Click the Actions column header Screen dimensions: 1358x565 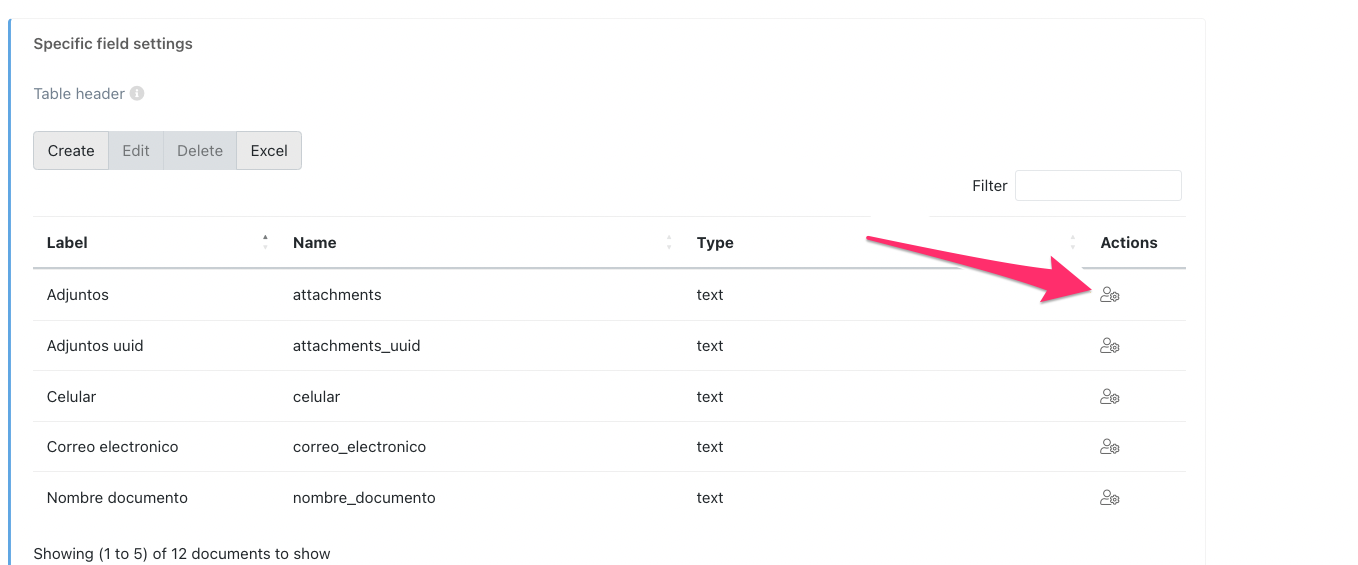tap(1128, 243)
